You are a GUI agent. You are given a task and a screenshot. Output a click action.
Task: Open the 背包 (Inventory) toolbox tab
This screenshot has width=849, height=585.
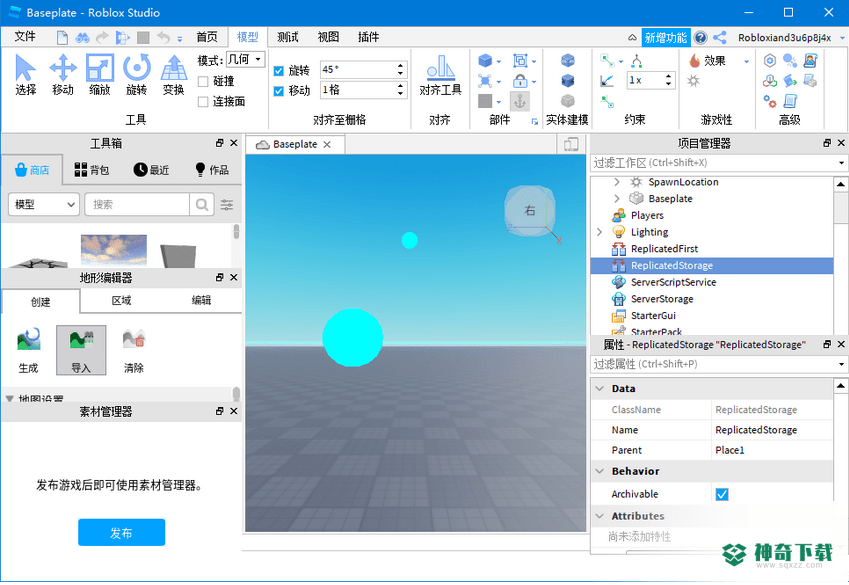click(x=92, y=170)
